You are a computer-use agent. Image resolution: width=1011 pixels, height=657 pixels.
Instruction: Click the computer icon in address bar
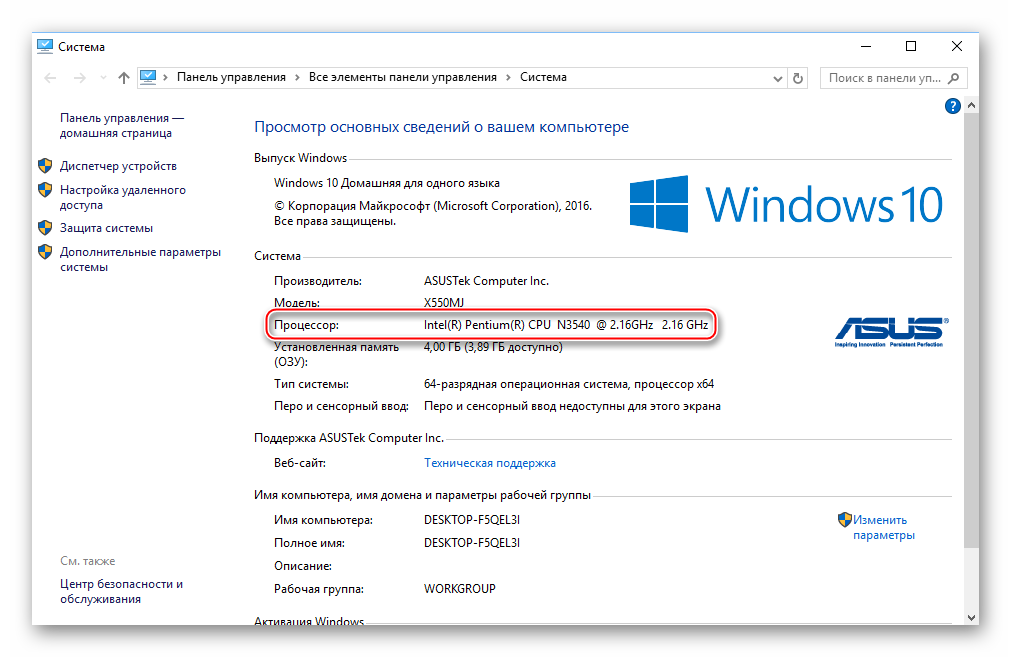tap(148, 77)
